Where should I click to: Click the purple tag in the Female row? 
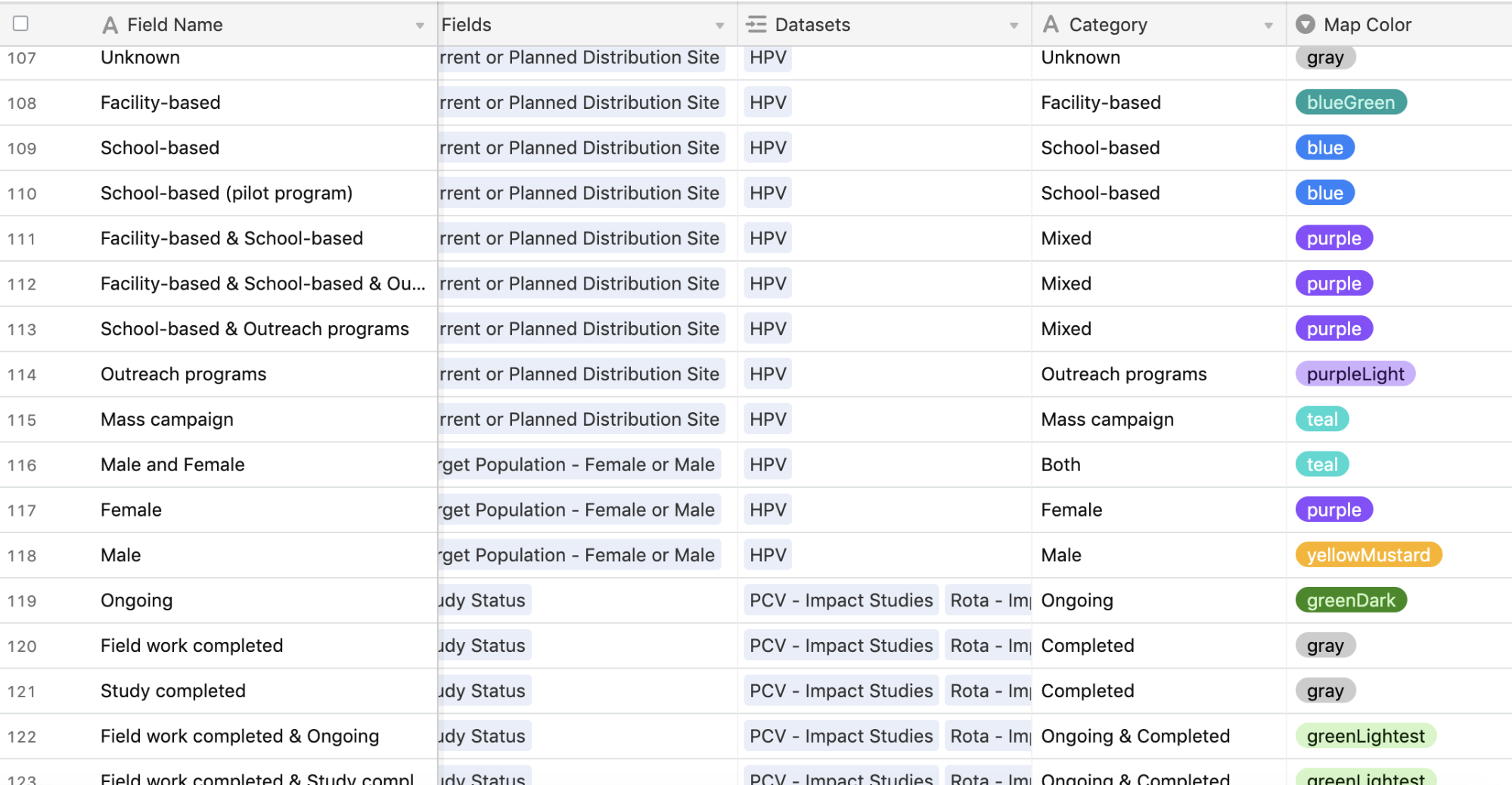click(1334, 510)
